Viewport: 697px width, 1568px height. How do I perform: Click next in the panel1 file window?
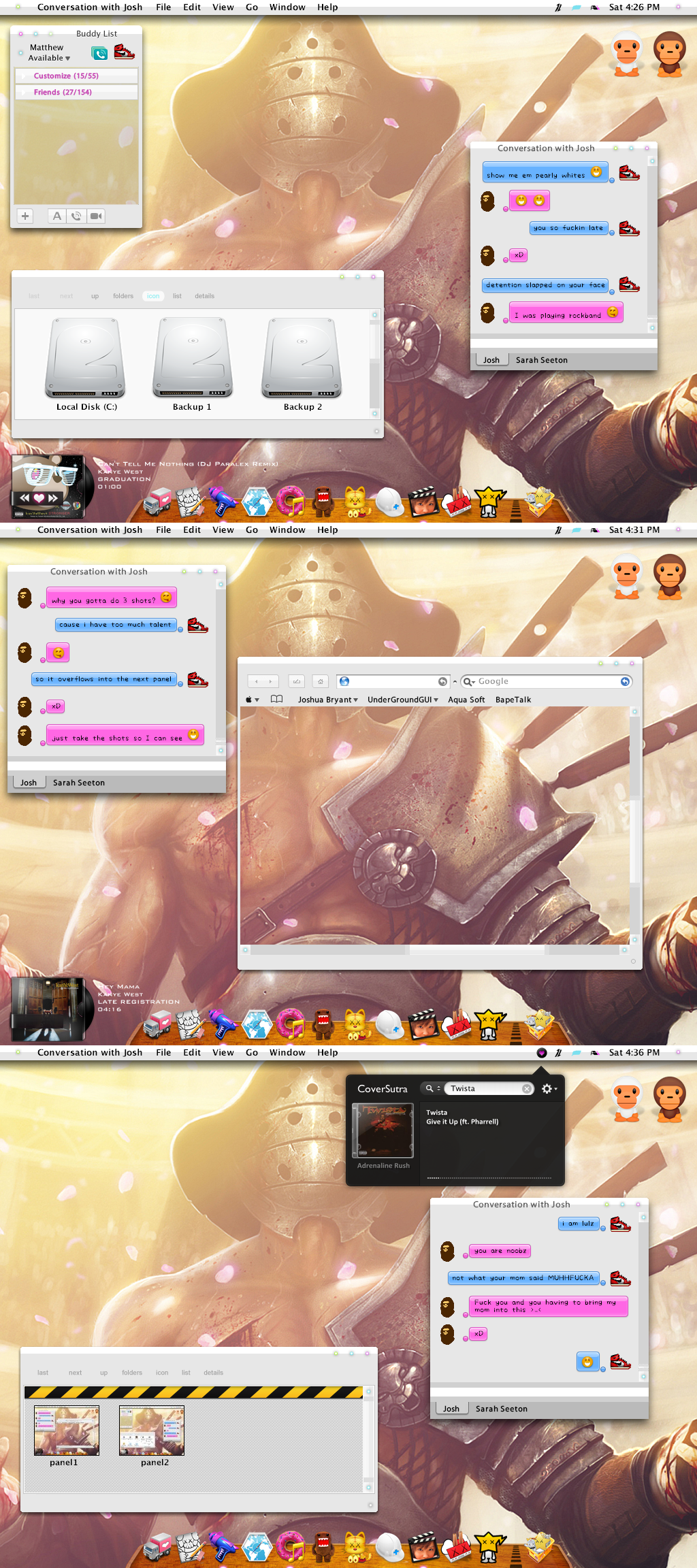tap(75, 1373)
